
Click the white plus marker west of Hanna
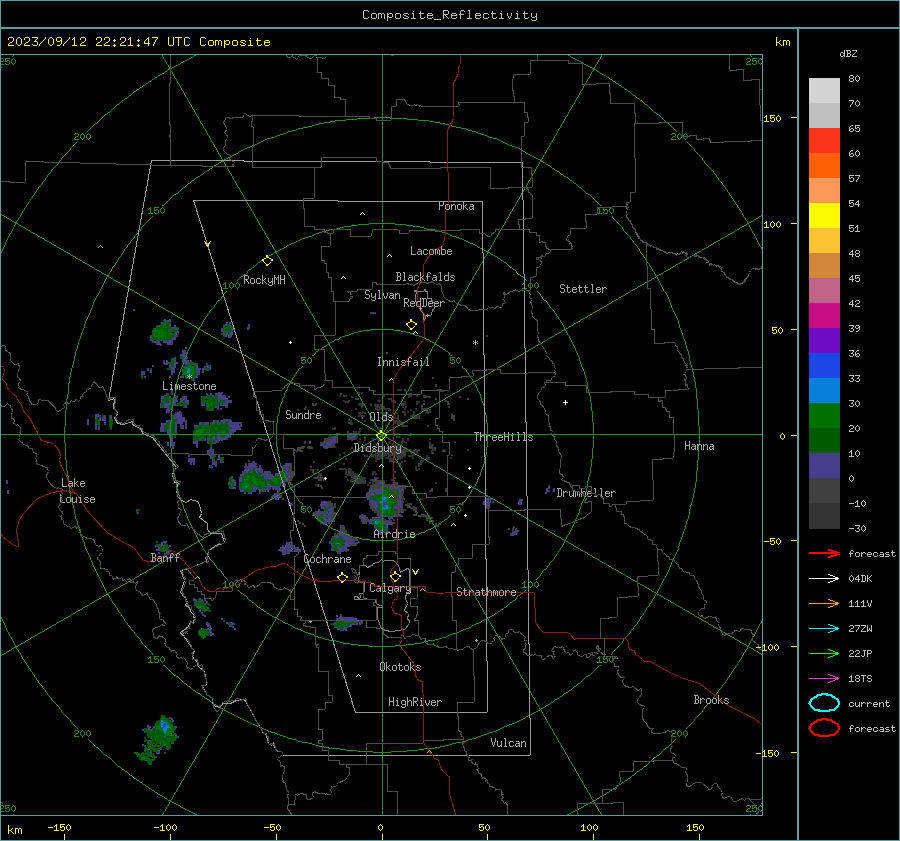pyautogui.click(x=565, y=402)
